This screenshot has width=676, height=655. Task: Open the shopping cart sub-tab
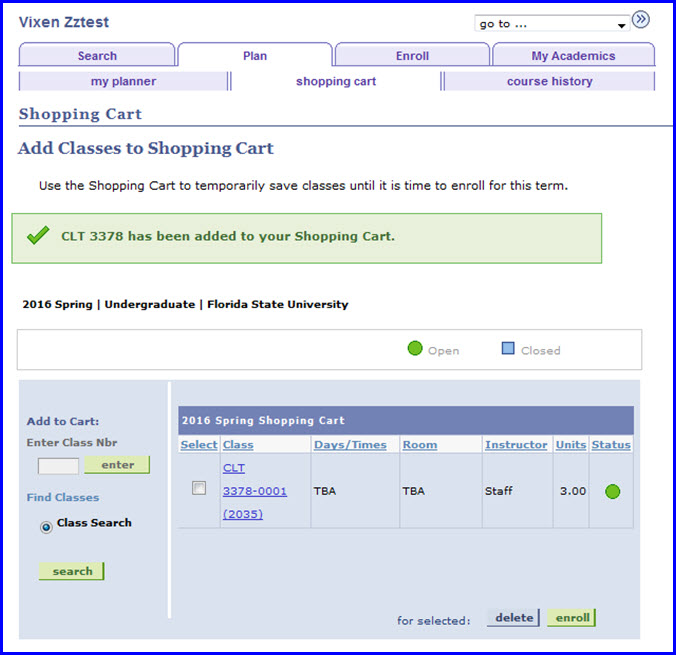coord(336,81)
